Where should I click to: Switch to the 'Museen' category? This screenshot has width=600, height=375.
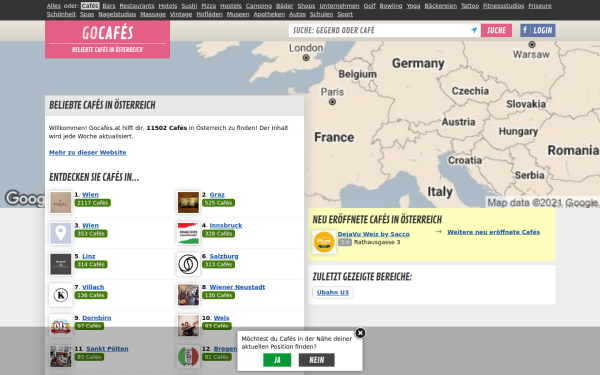pos(238,14)
